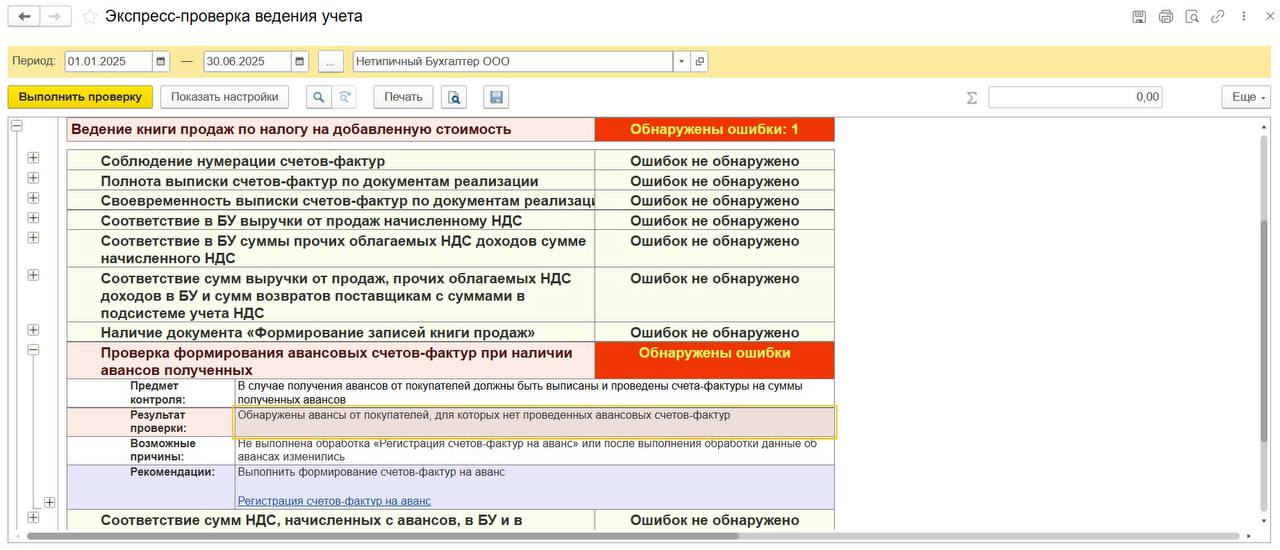This screenshot has width=1280, height=550.
Task: Select Выполнить формирование счетов-фактур на аванс text
Action: point(371,472)
